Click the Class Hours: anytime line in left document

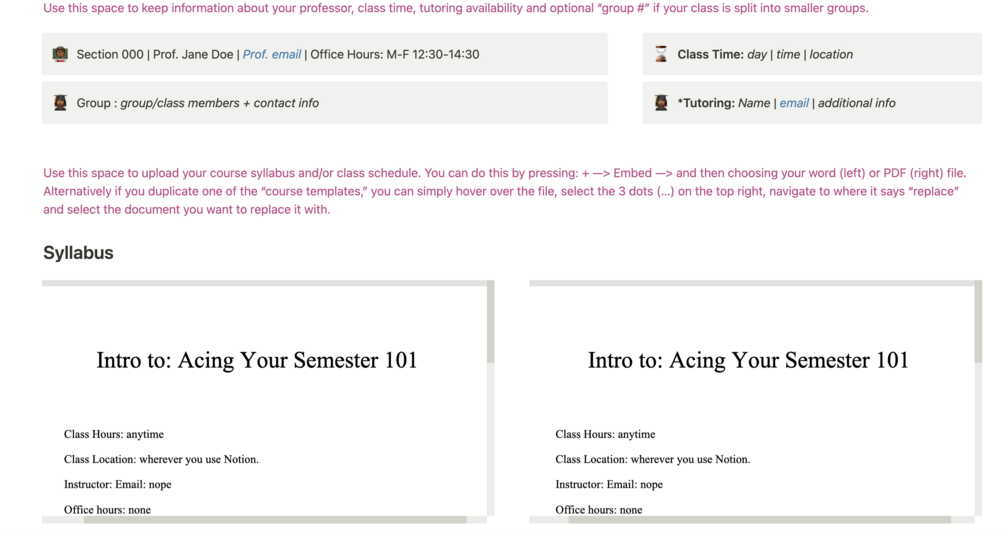(114, 434)
